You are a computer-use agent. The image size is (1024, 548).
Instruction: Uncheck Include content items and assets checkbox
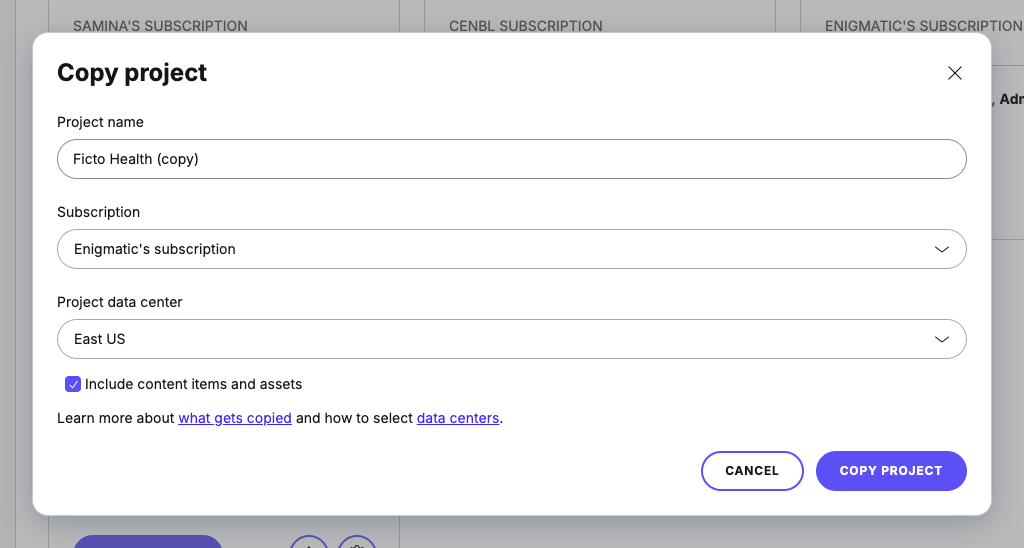pyautogui.click(x=73, y=384)
